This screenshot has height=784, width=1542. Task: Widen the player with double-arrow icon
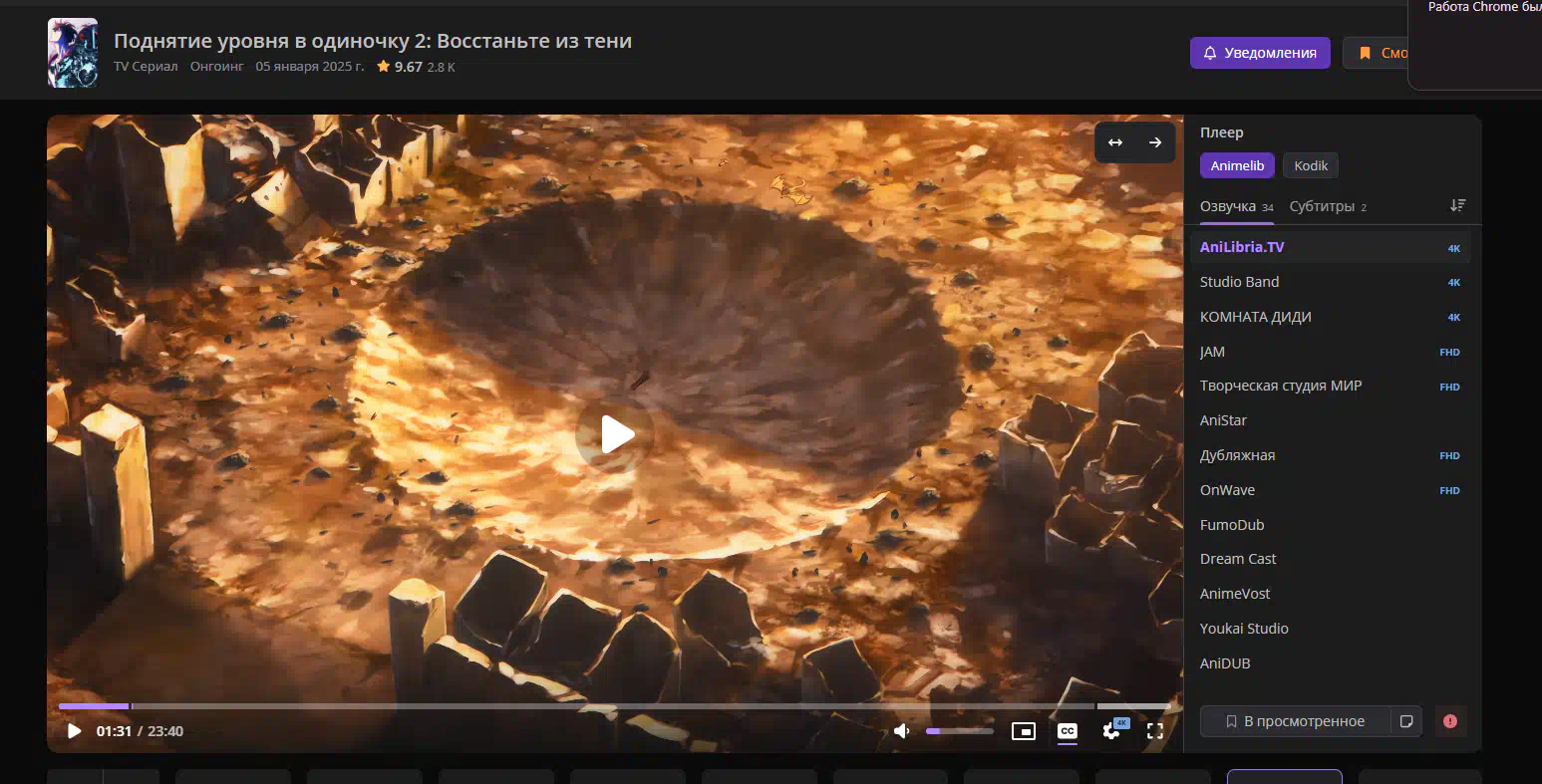click(x=1115, y=142)
